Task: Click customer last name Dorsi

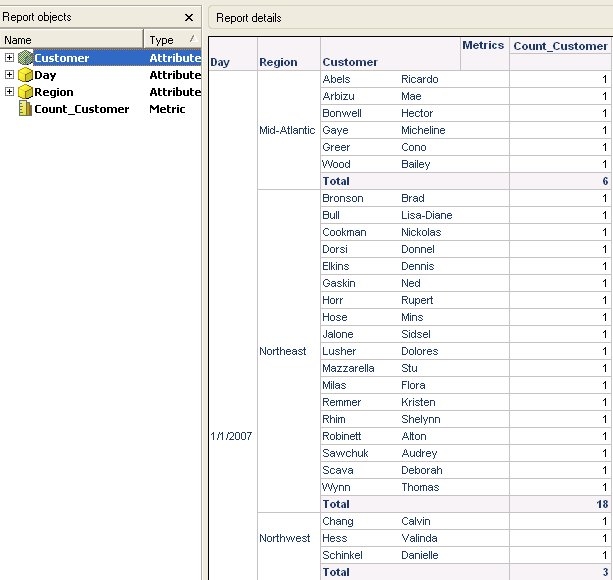Action: point(335,249)
